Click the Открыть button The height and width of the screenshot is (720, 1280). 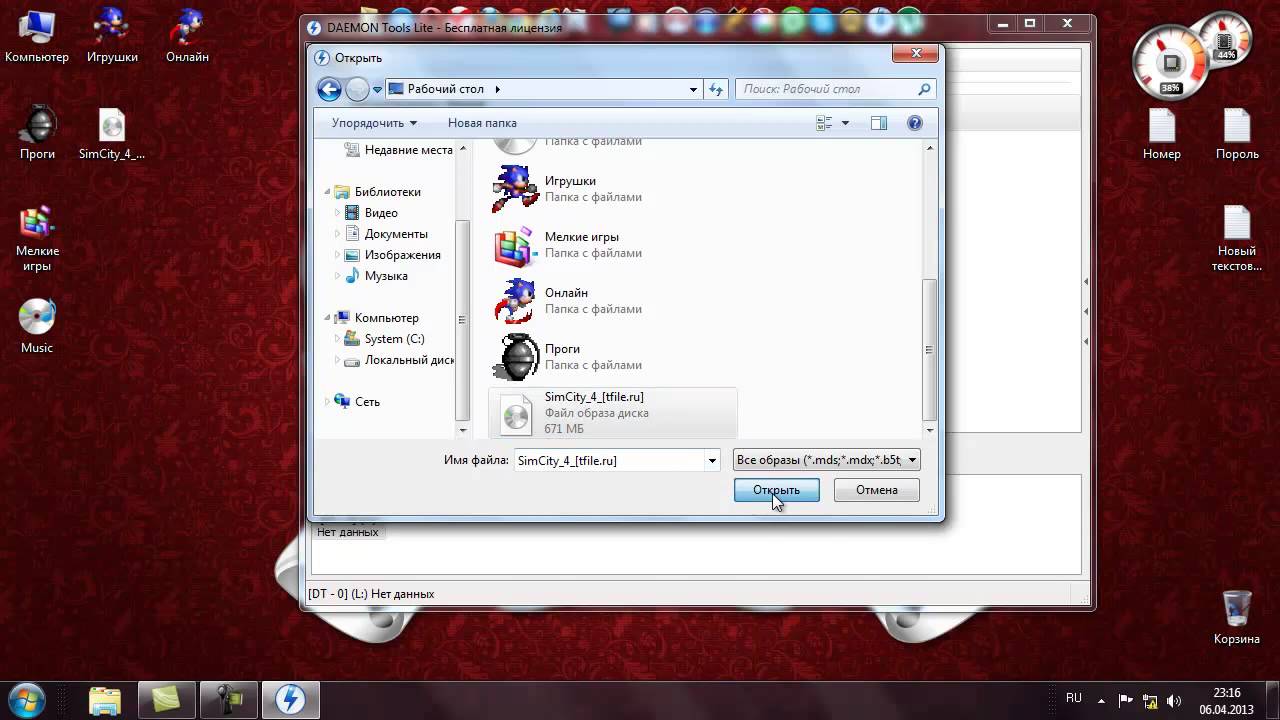pyautogui.click(x=777, y=490)
